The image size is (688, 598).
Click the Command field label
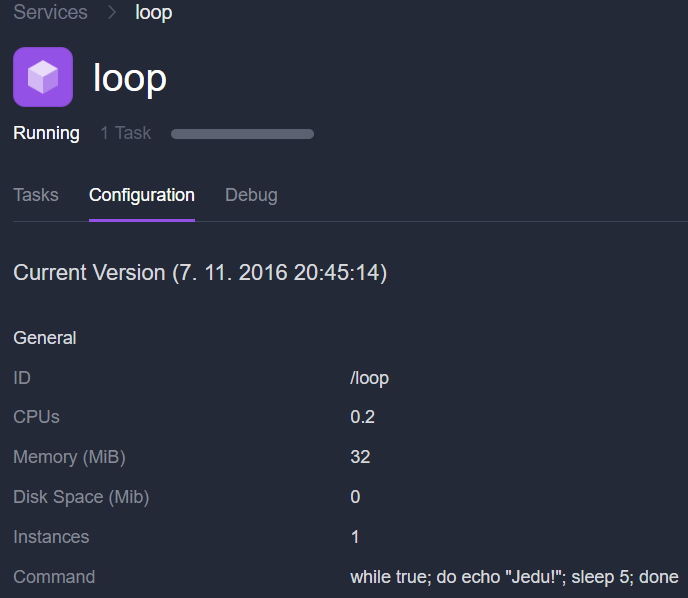(x=54, y=577)
